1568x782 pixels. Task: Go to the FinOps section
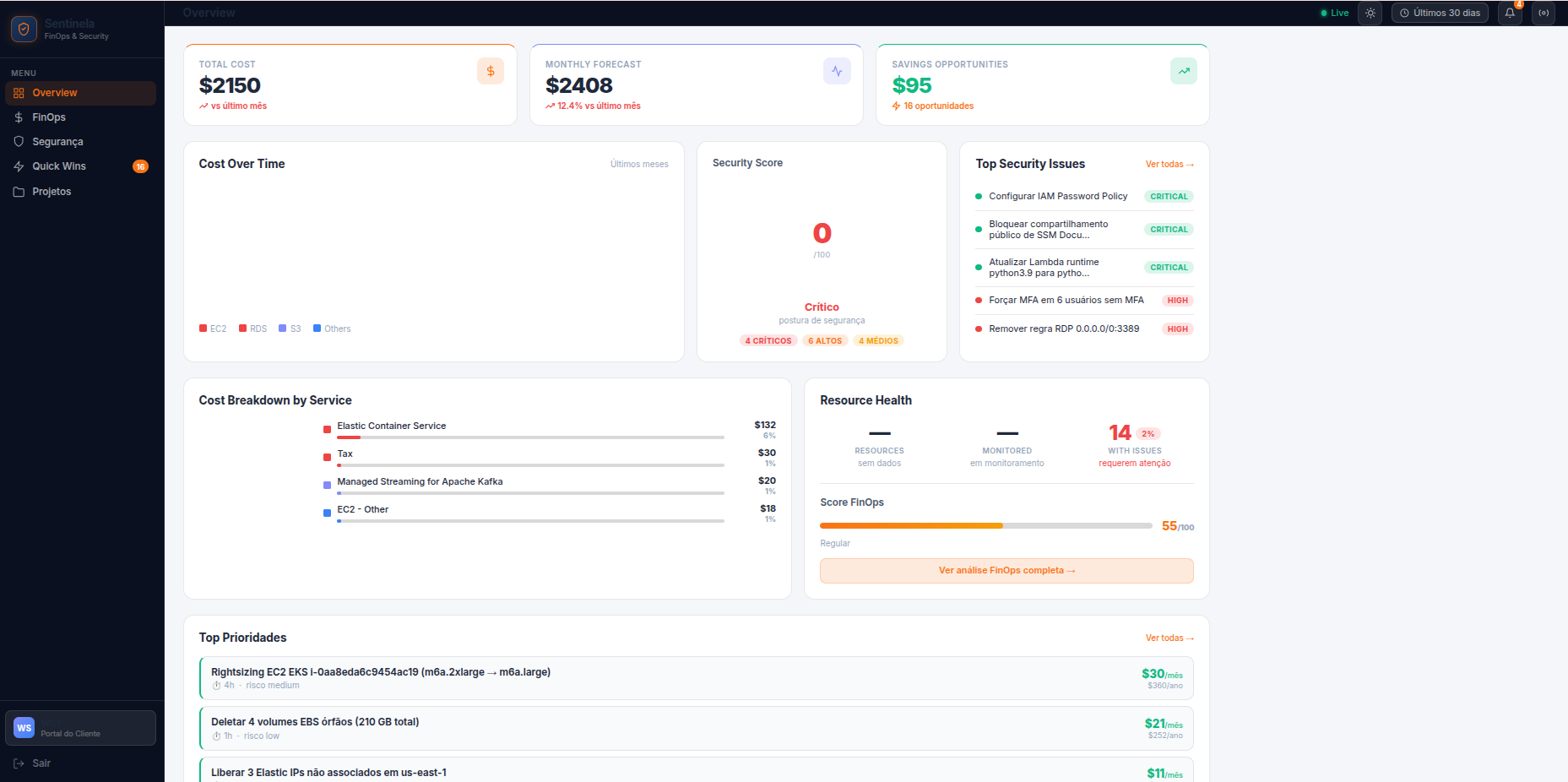coord(81,117)
